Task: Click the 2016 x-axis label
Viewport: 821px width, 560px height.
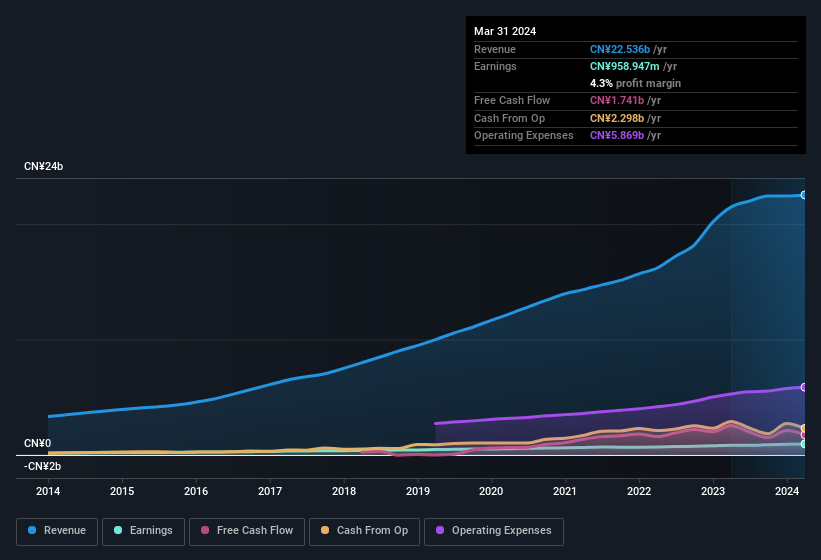Action: (x=196, y=491)
